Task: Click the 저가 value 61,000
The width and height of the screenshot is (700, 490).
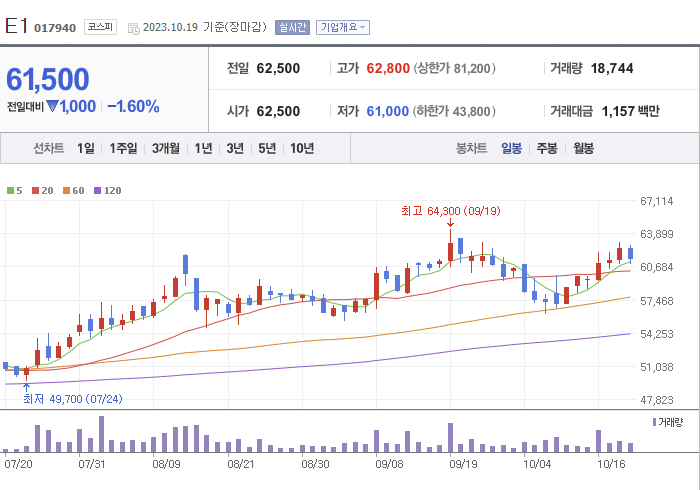Action: click(388, 111)
